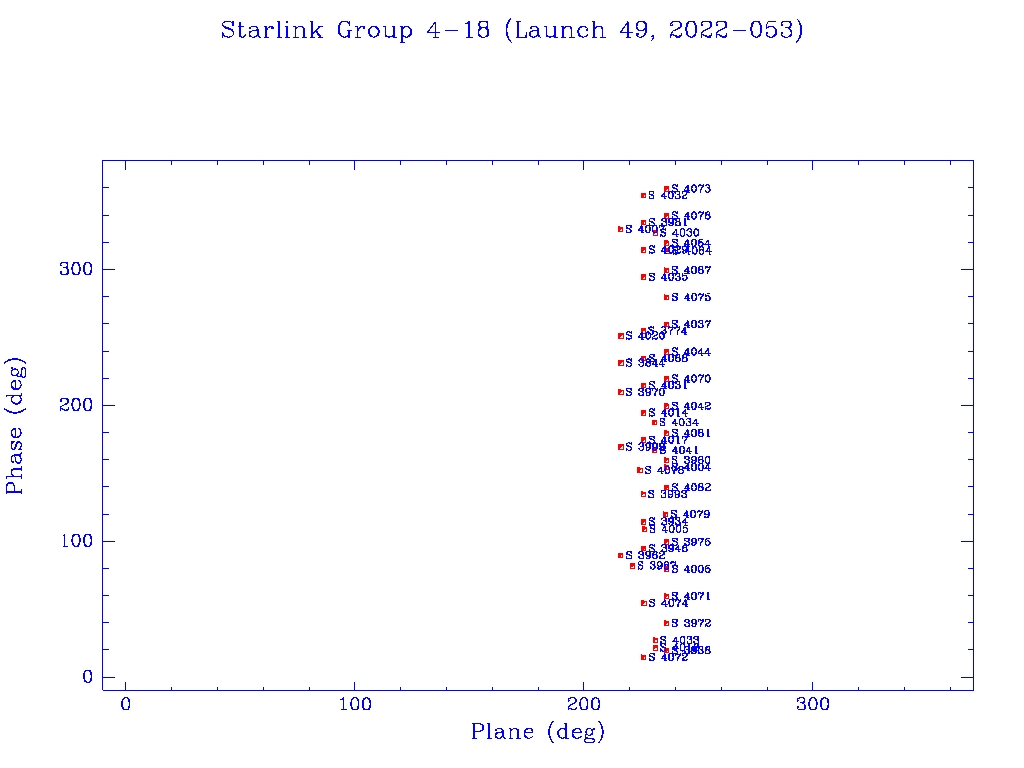Click the "S 4020" satellite label
Viewport: 1024px width, 768px height.
(x=645, y=336)
